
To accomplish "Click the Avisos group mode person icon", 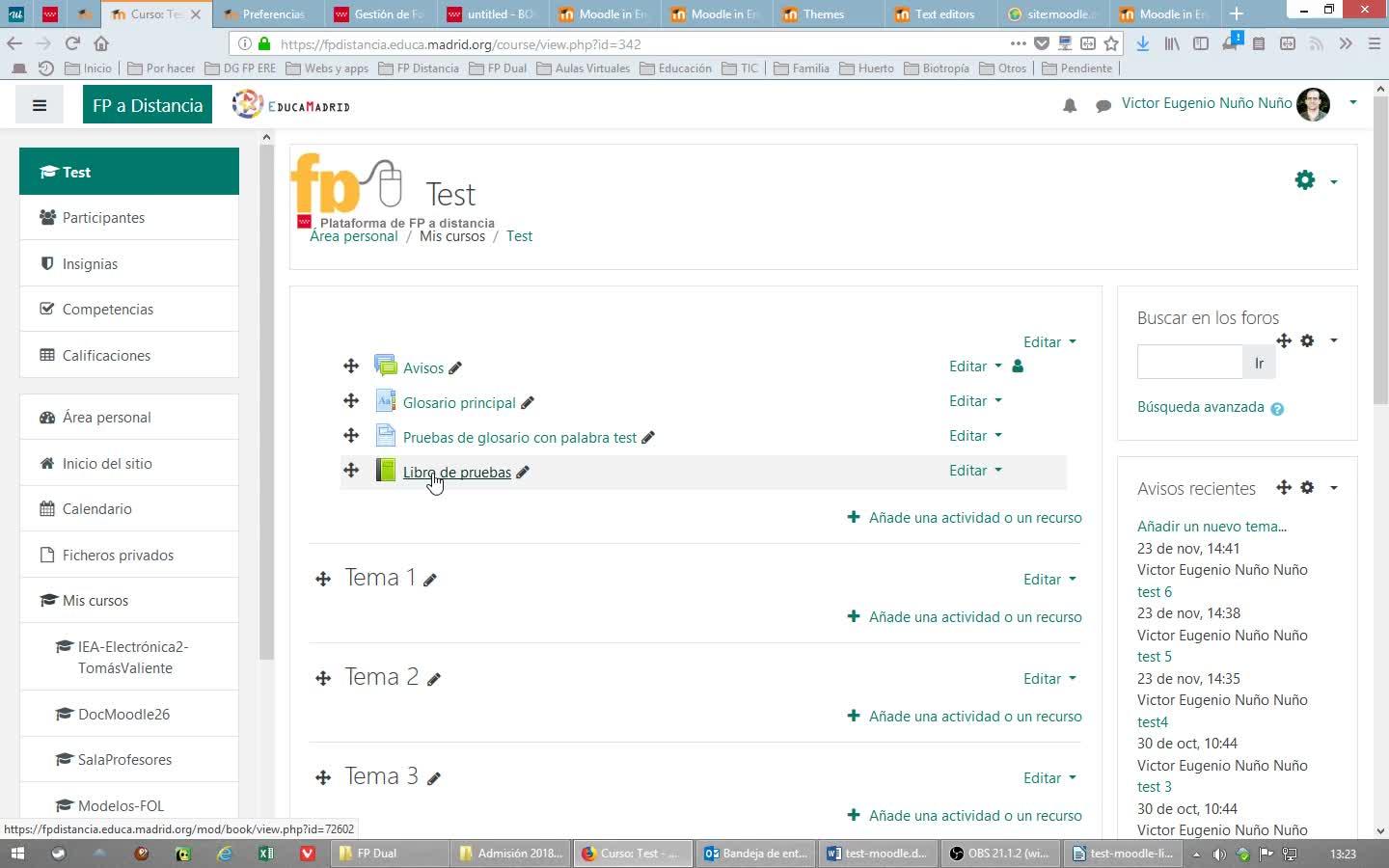I will coord(1018,366).
